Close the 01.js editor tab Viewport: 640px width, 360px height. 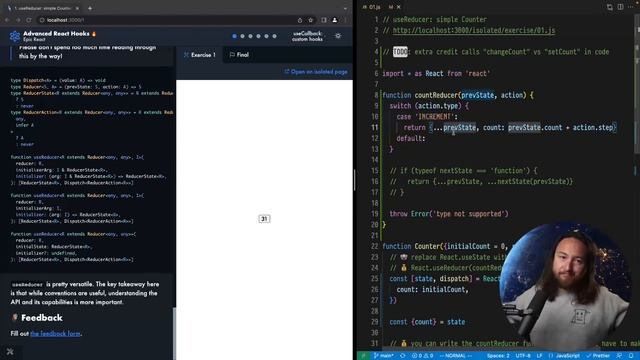[399, 7]
